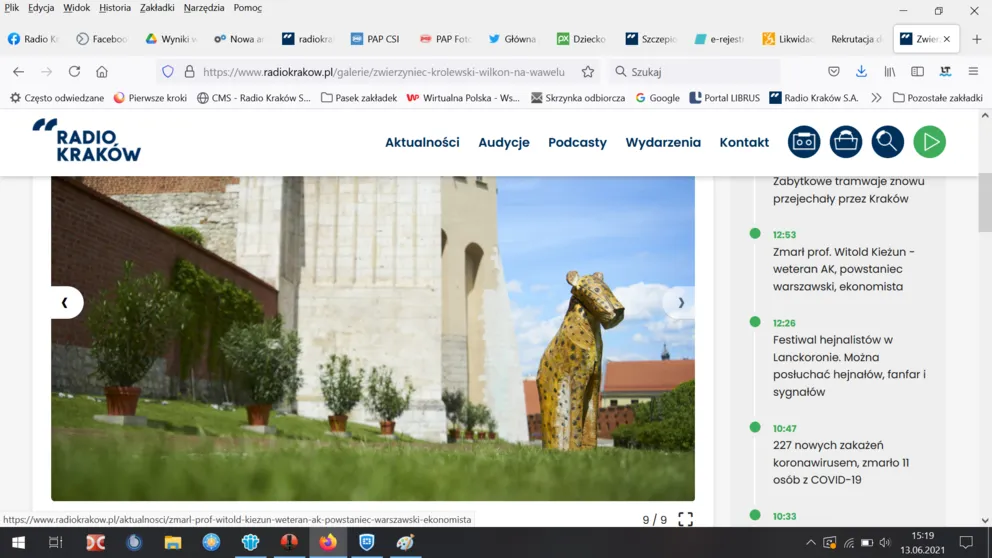
Task: Switch to the PAP CSI tab
Action: pyautogui.click(x=376, y=39)
